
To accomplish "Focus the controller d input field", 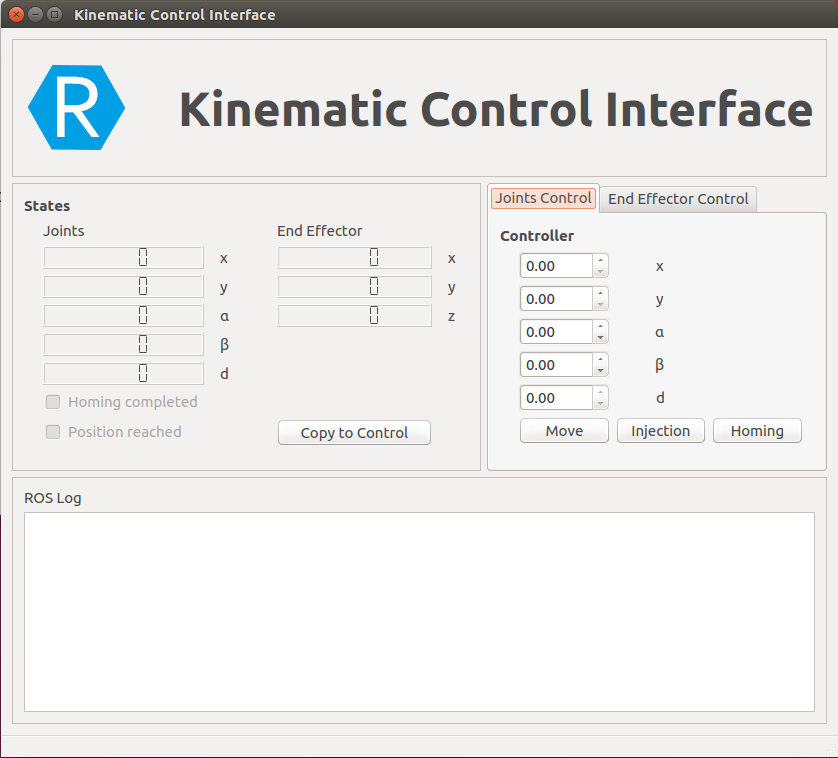I will pyautogui.click(x=556, y=398).
